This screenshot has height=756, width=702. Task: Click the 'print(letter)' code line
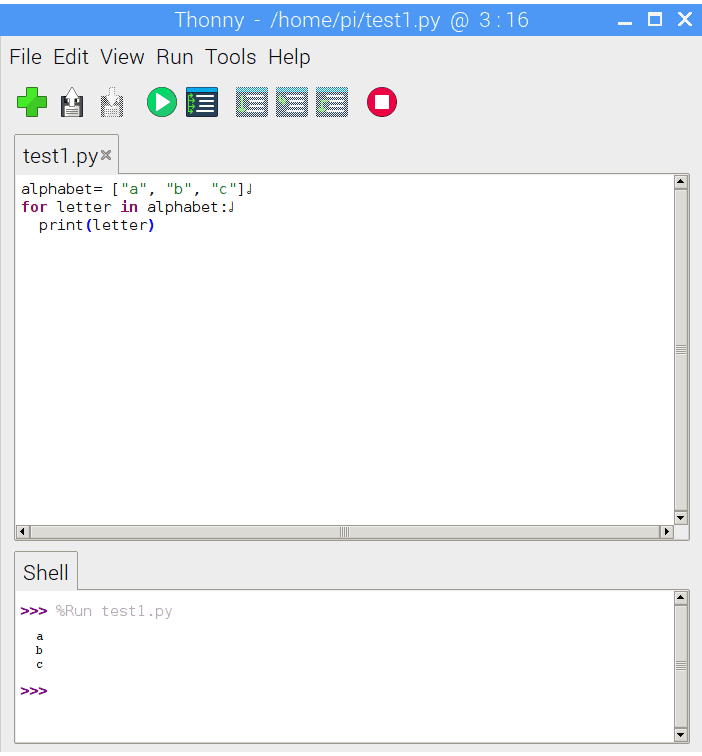(x=96, y=225)
